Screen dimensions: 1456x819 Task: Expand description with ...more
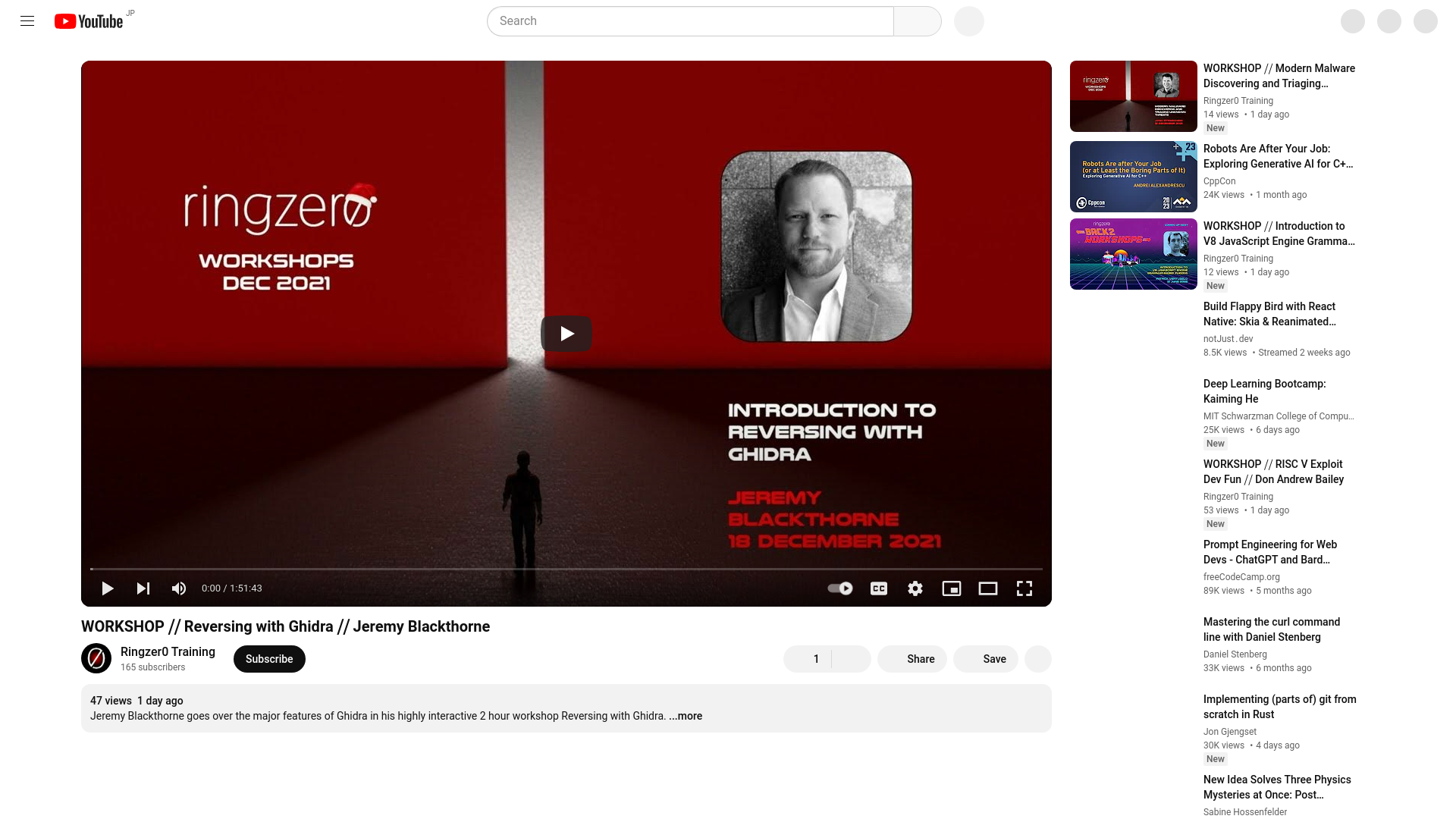pos(686,716)
